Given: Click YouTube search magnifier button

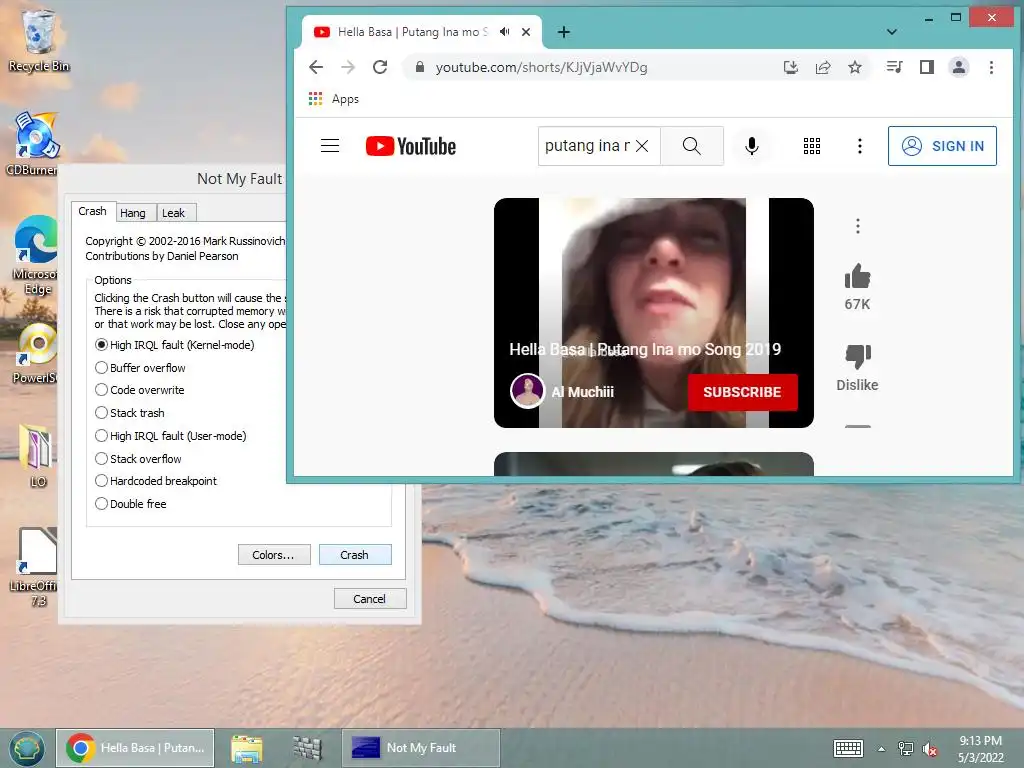Looking at the screenshot, I should 692,146.
